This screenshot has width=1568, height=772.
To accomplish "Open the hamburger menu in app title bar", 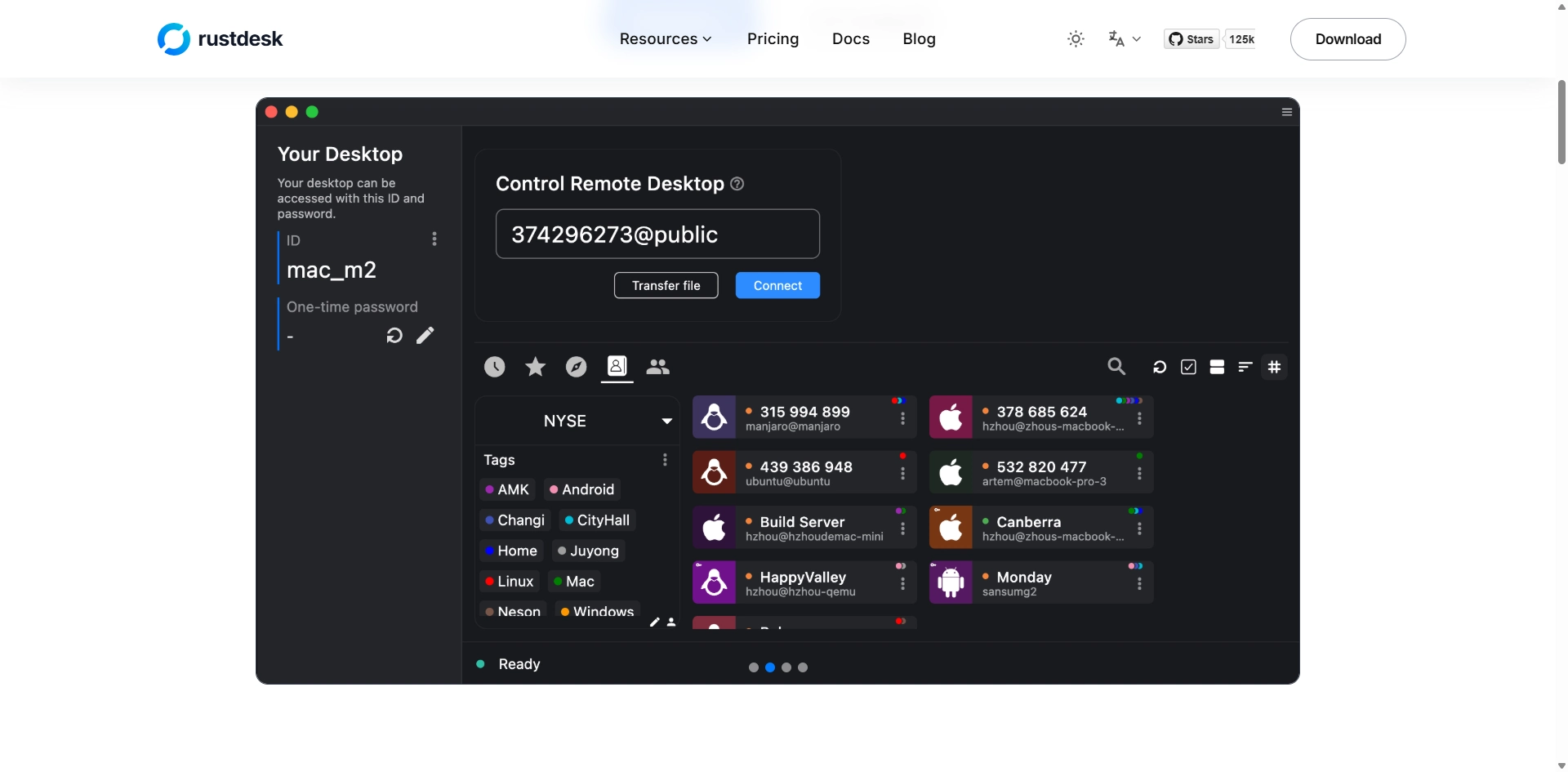I will tap(1286, 112).
